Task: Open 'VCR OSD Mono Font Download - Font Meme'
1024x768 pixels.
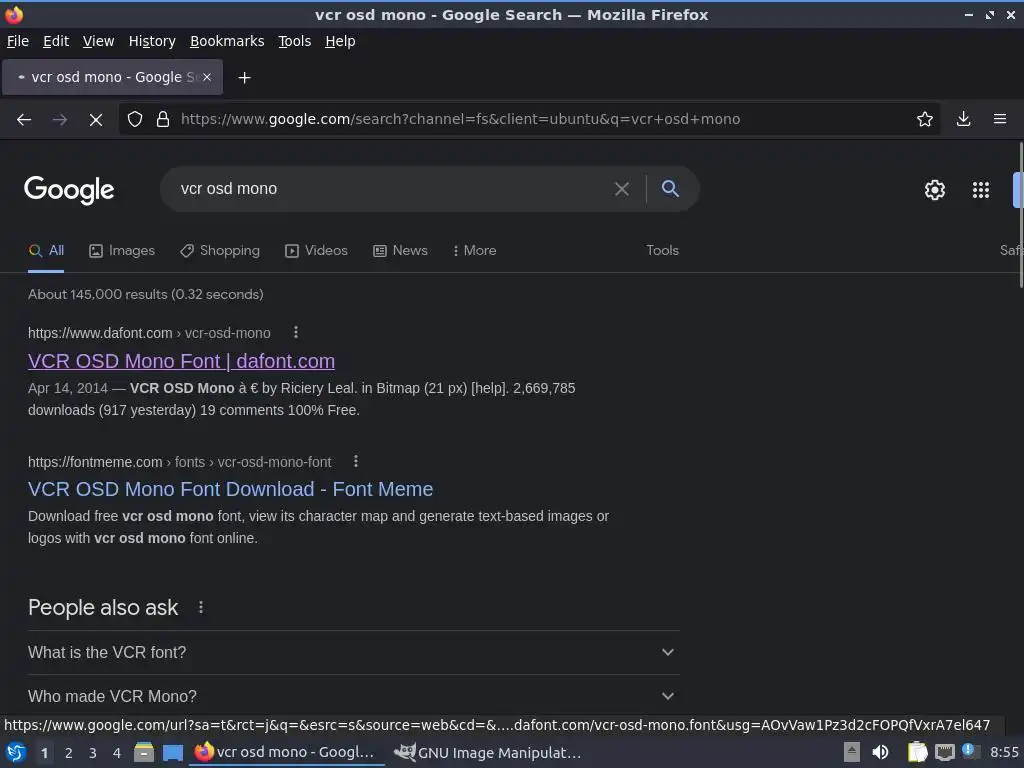Action: [x=231, y=489]
